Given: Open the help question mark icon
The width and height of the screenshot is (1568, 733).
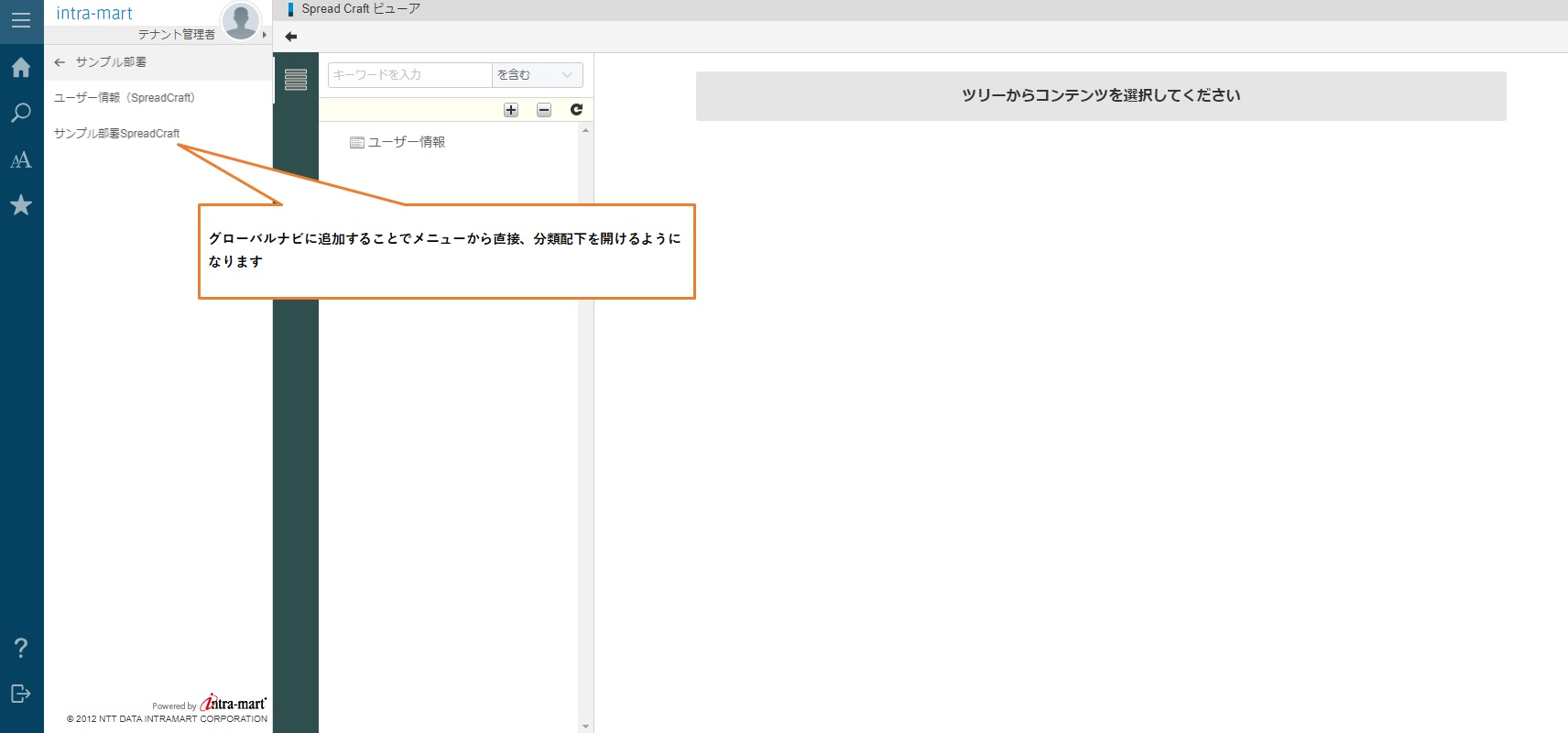Looking at the screenshot, I should pos(21,648).
